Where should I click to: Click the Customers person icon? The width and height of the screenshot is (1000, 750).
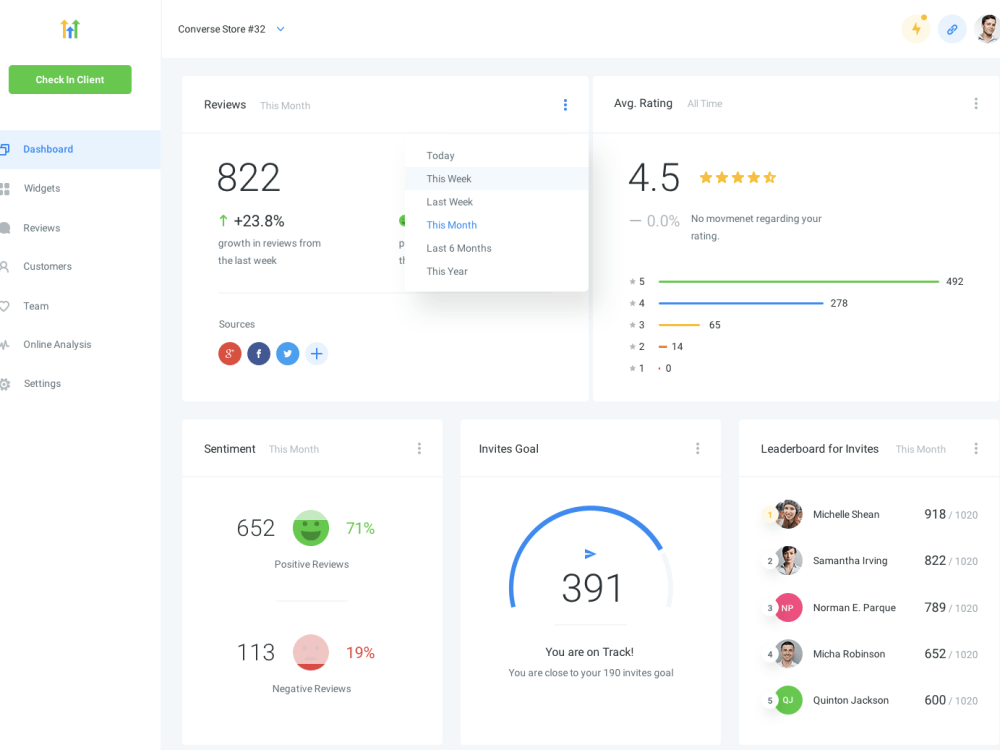click(4, 267)
